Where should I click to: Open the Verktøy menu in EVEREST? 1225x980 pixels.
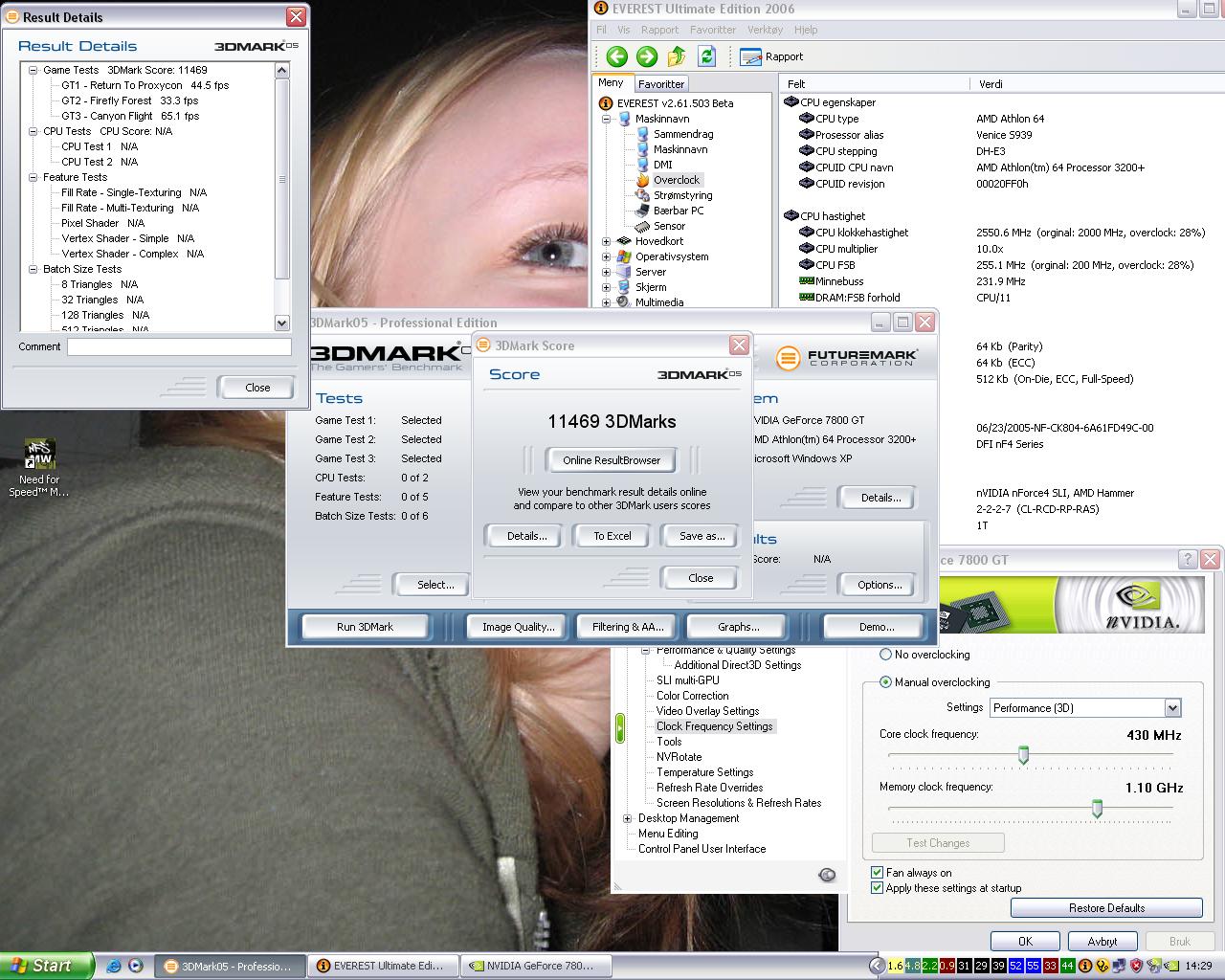point(766,30)
